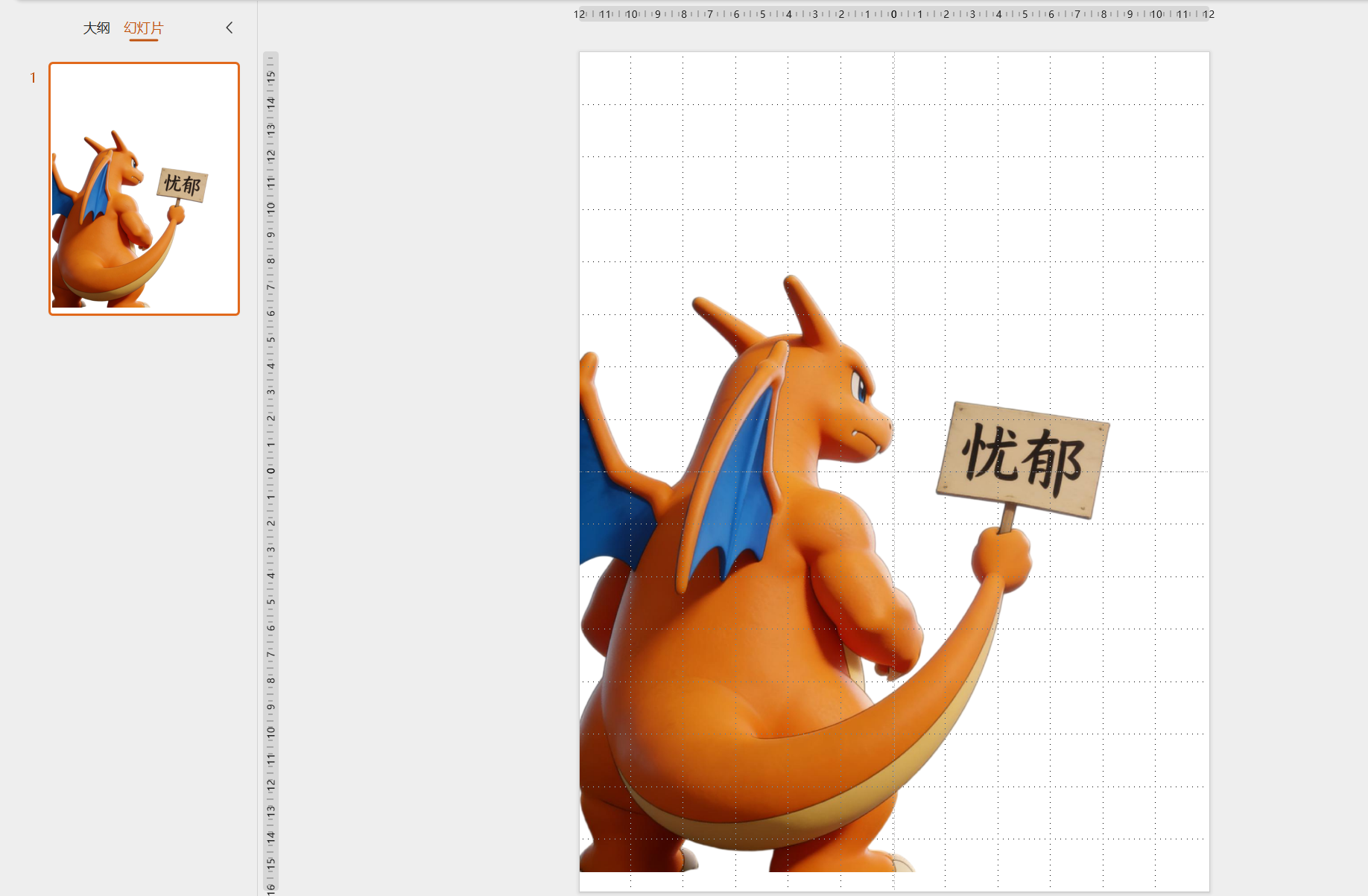Screen dimensions: 1368x896
Task: Click the zero mark on the horizontal ruler
Action: (x=894, y=14)
